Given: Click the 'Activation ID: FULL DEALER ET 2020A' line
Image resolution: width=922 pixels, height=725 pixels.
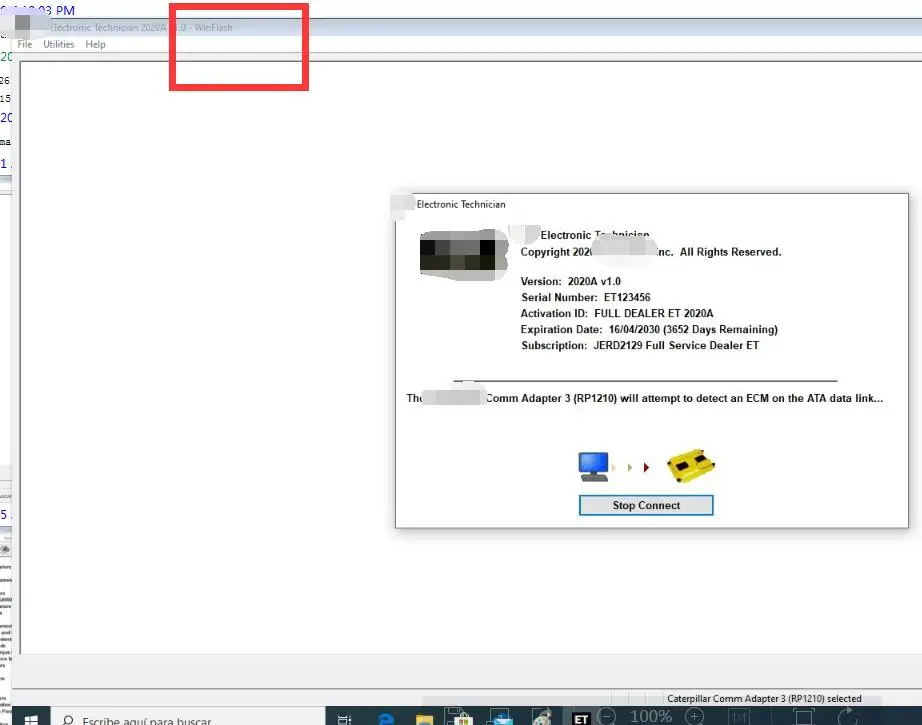Looking at the screenshot, I should [617, 313].
